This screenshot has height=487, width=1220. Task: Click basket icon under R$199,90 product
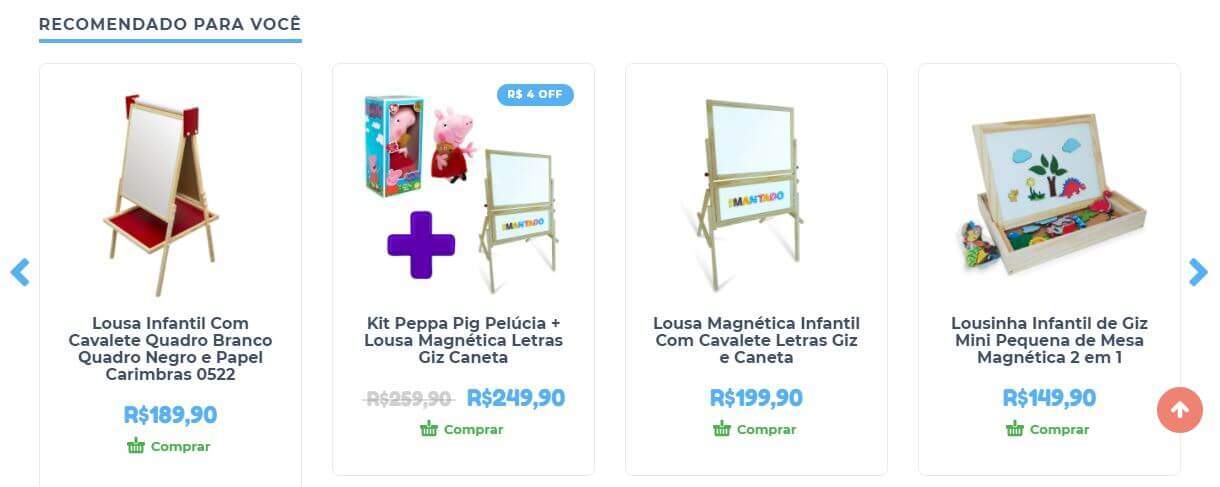[x=722, y=429]
